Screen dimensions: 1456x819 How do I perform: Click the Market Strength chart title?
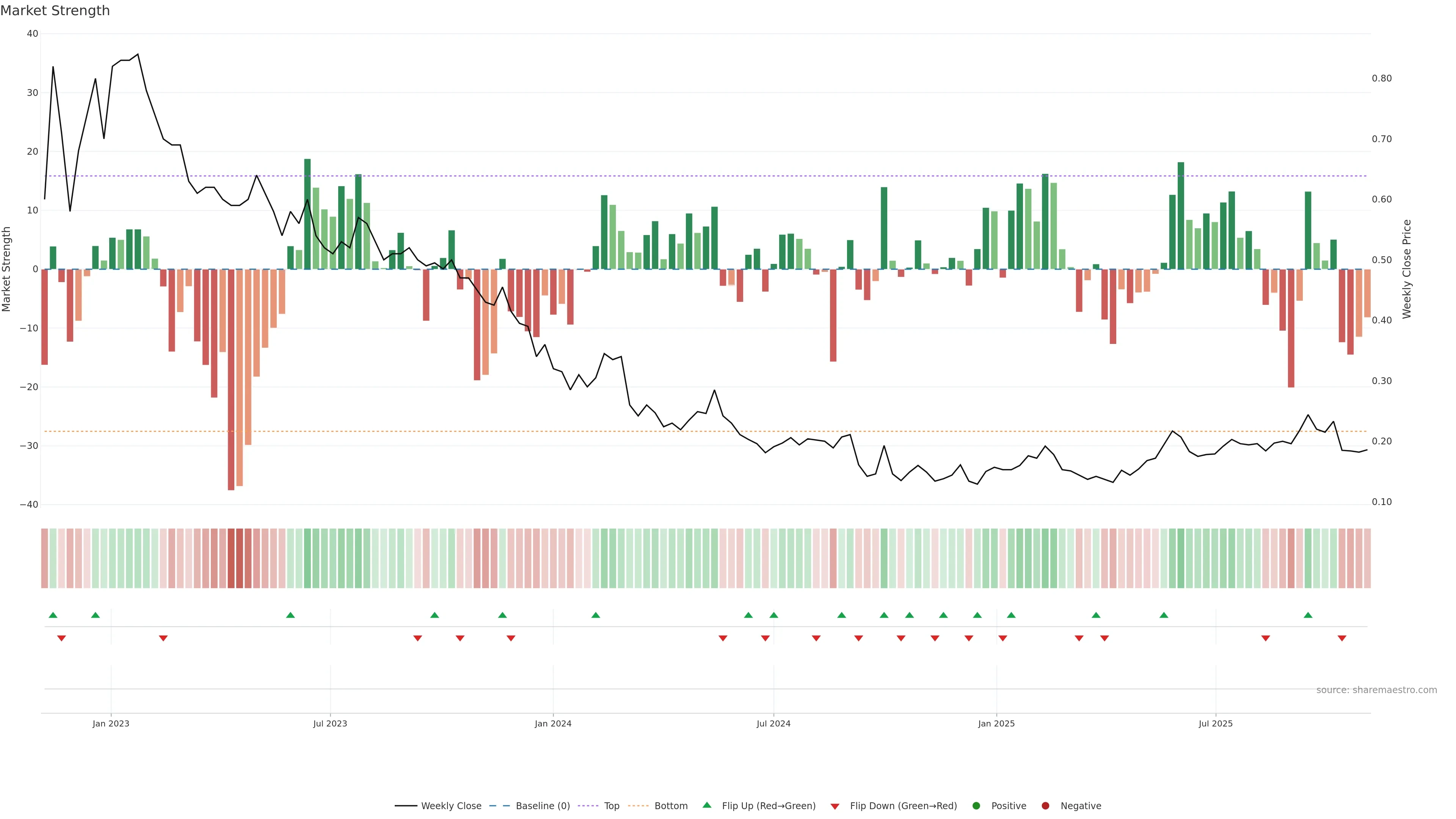click(55, 11)
